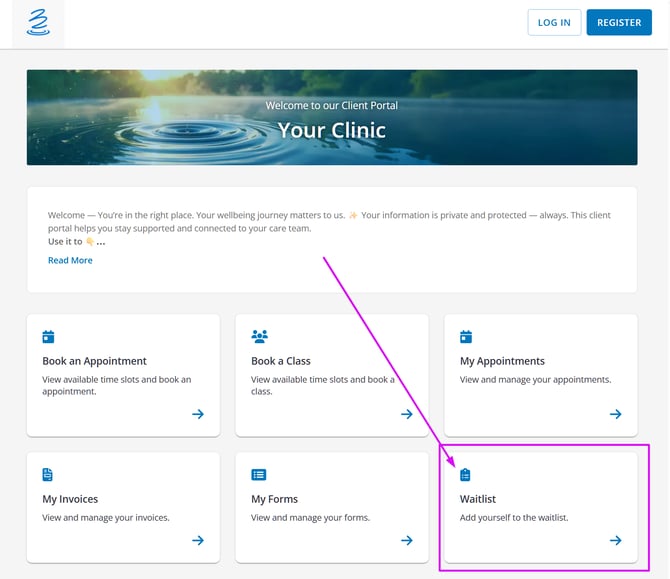Click the arrow on Waitlist card
670x579 pixels.
click(x=615, y=541)
